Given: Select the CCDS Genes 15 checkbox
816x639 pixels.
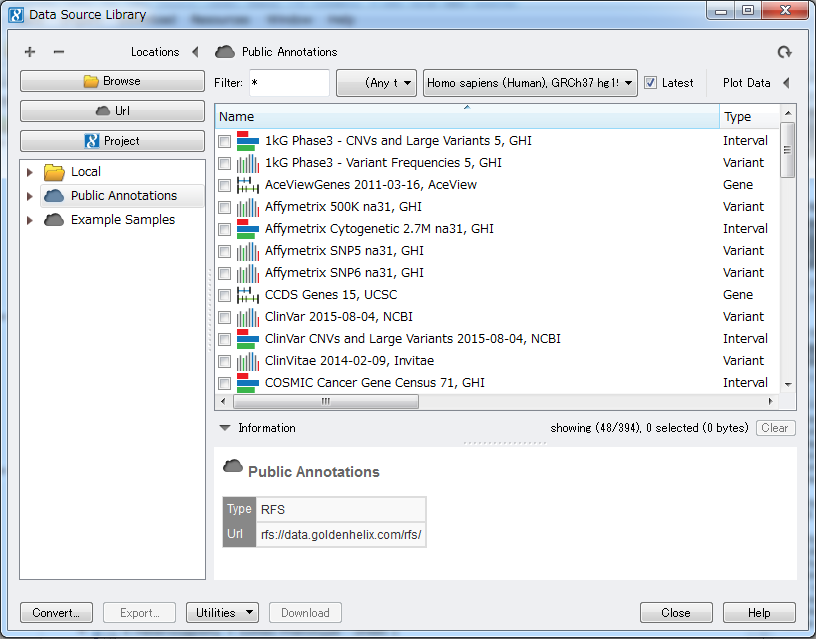Looking at the screenshot, I should pos(224,295).
